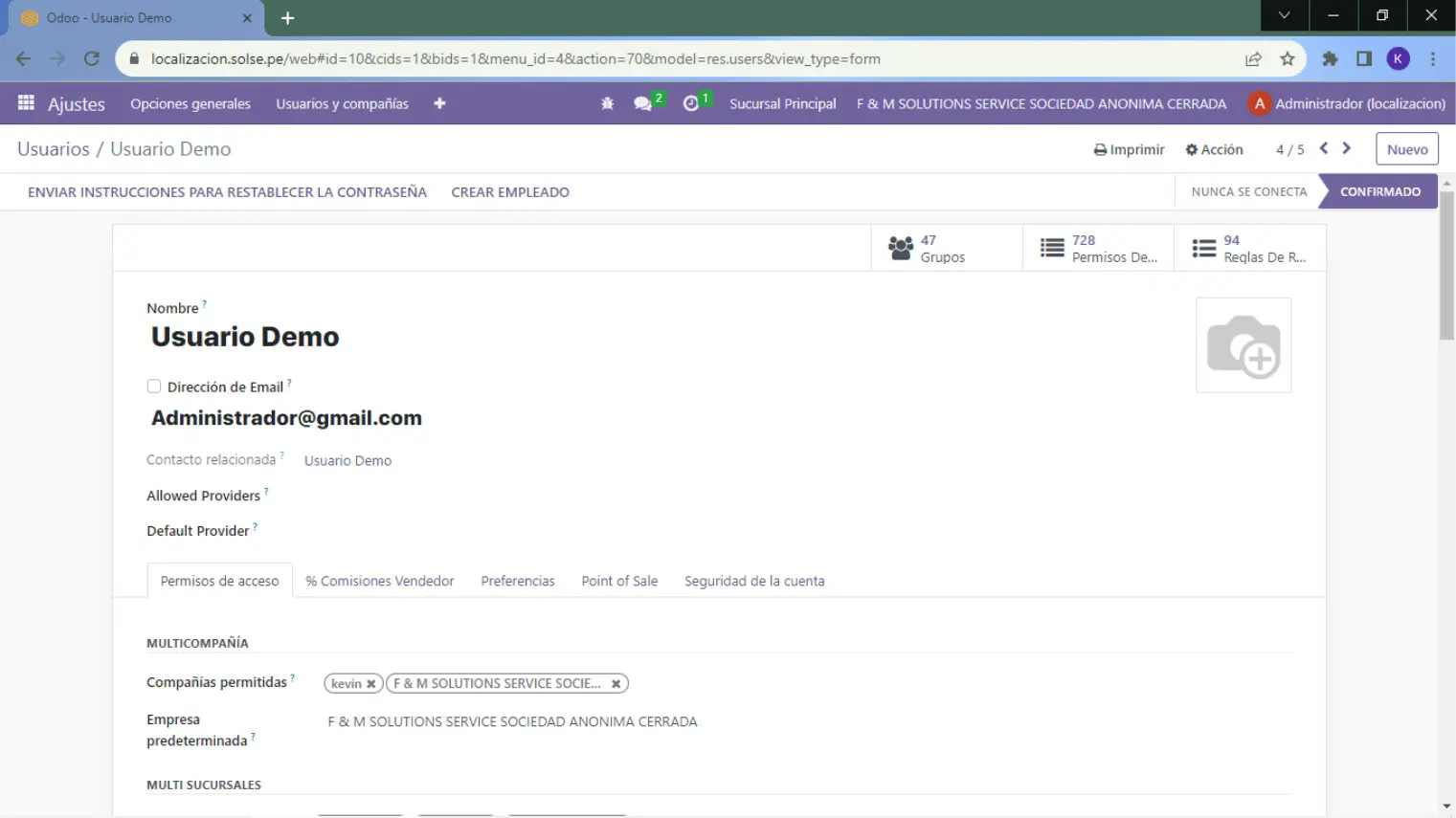Toggle the Dirección de Email checkbox

pos(153,387)
